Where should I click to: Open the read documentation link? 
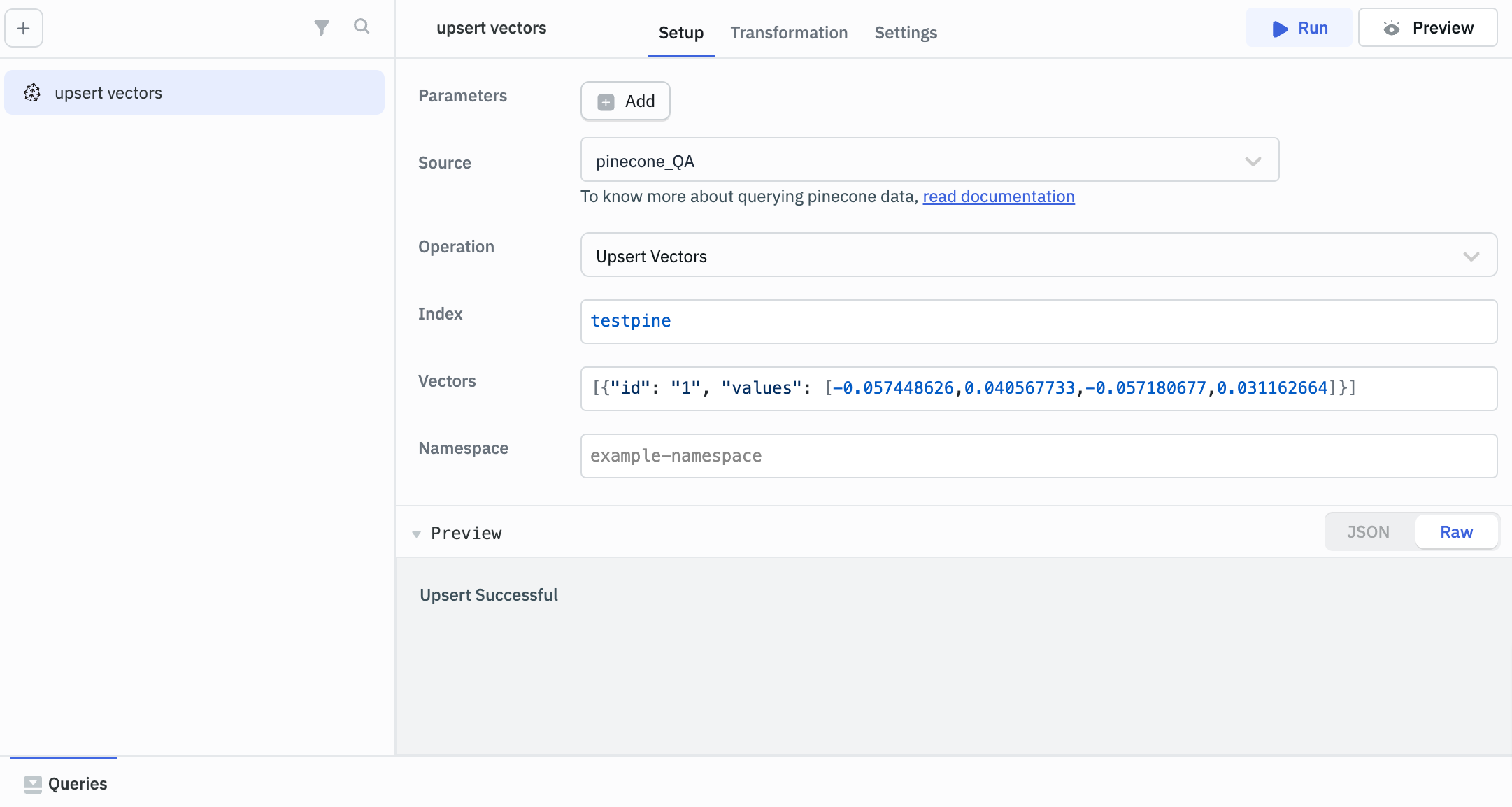click(998, 197)
